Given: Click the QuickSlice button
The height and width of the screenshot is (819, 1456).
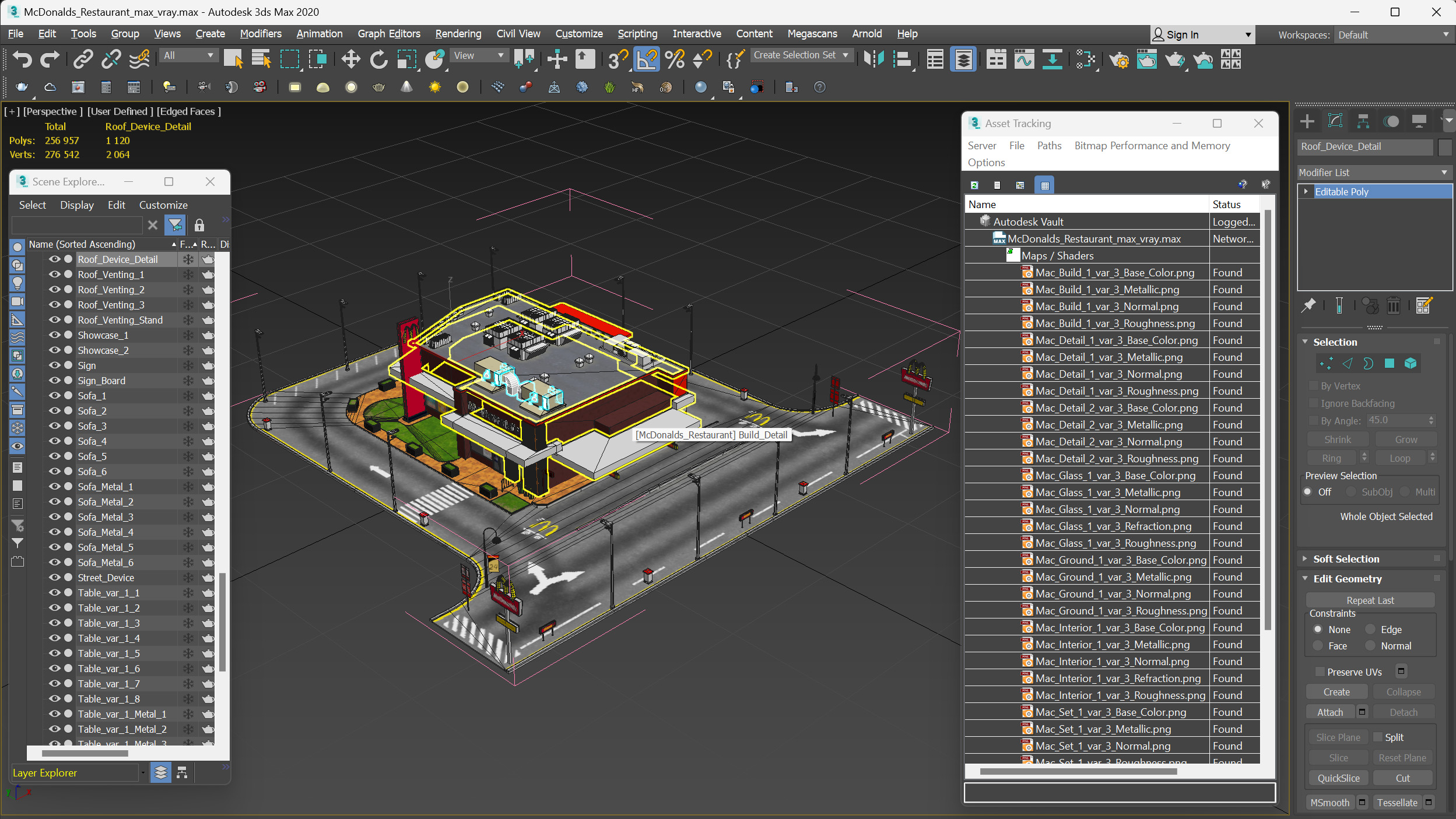Looking at the screenshot, I should (1338, 778).
